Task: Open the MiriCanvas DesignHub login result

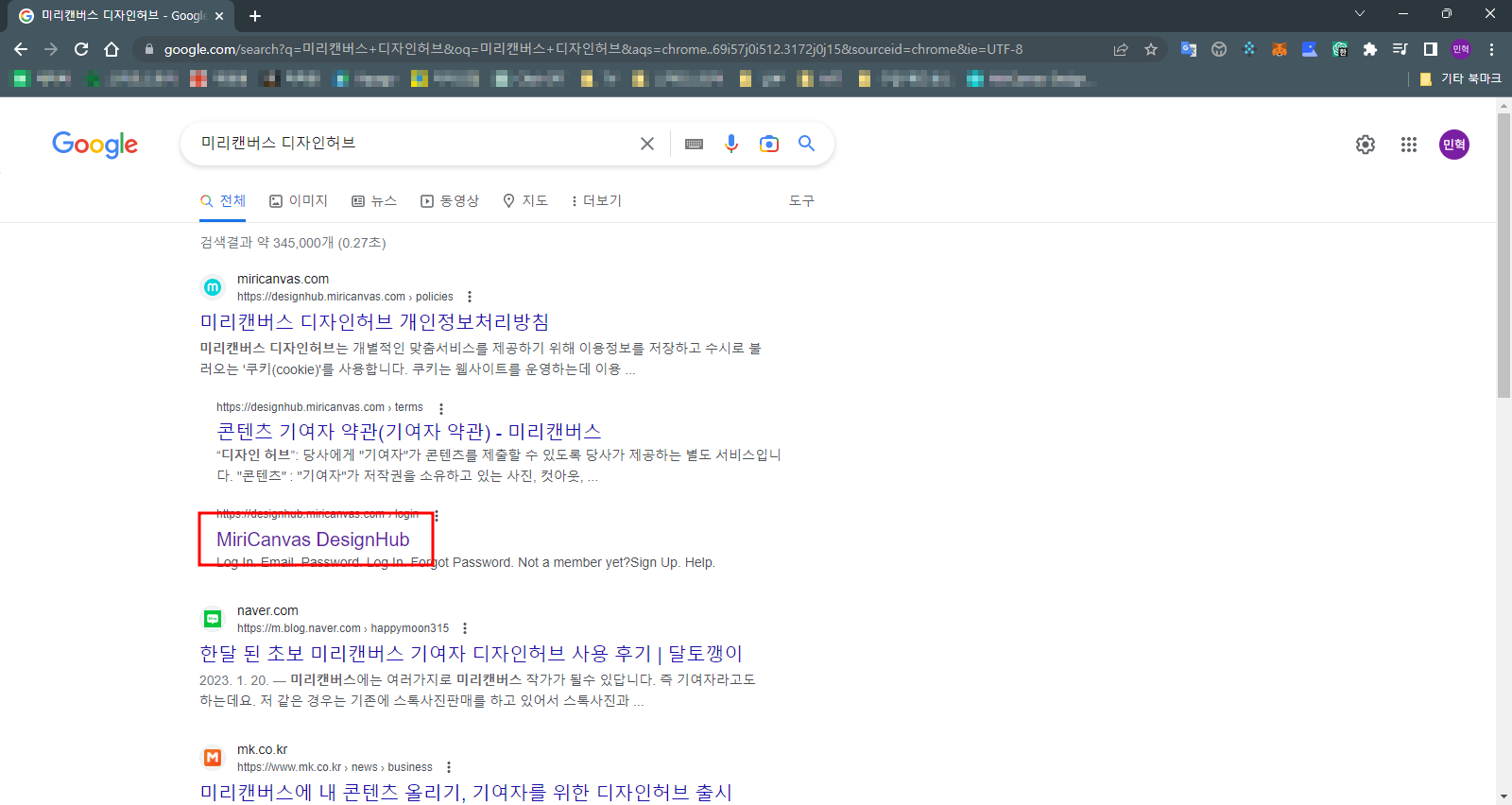Action: (x=313, y=540)
